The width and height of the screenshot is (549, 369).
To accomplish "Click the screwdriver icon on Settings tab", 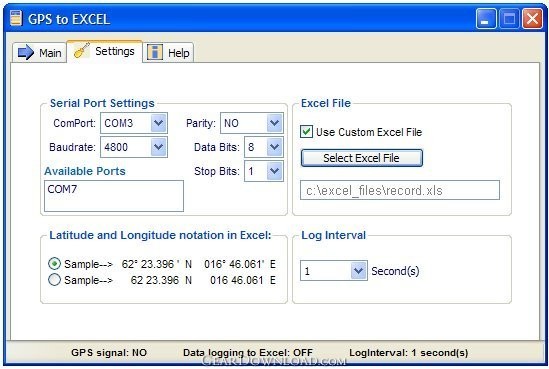I will coord(82,51).
